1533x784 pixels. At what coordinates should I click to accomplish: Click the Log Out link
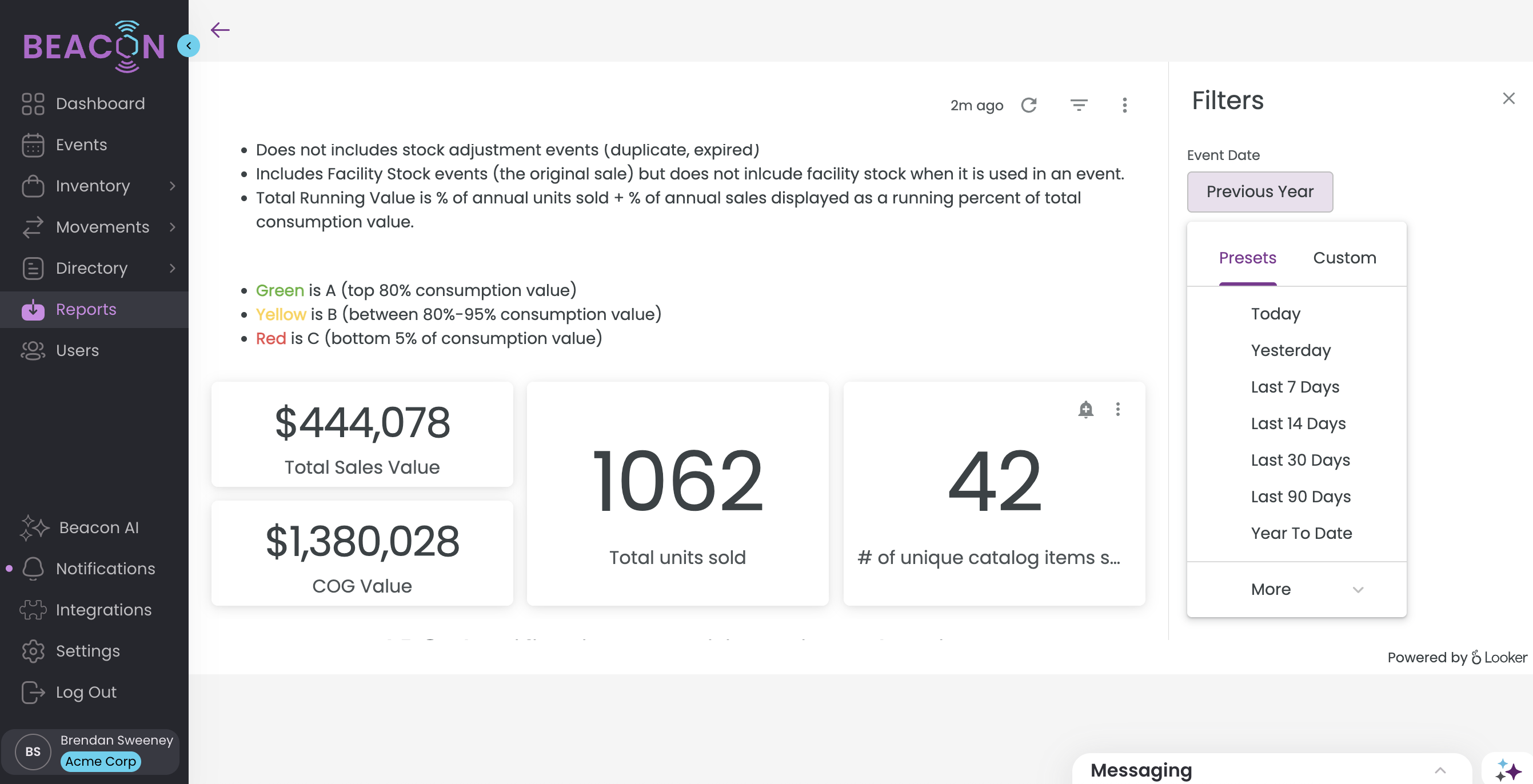point(86,692)
